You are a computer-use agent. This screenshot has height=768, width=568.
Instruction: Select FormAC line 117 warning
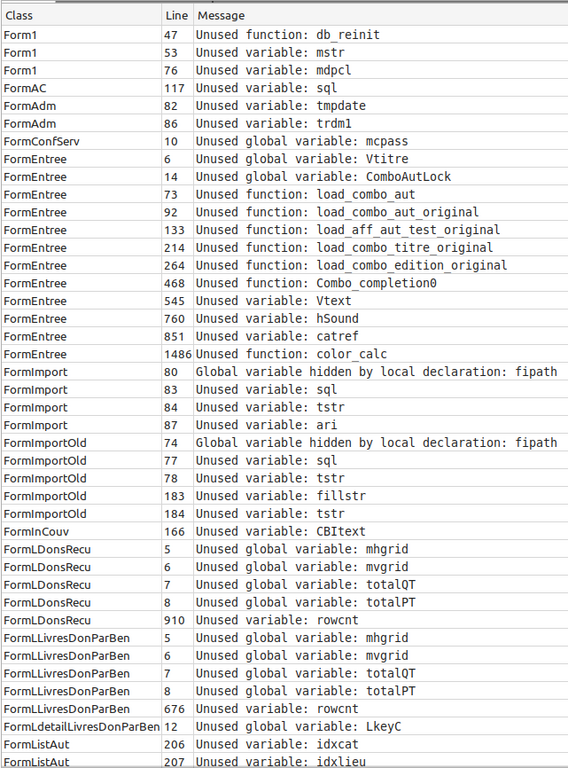point(284,88)
